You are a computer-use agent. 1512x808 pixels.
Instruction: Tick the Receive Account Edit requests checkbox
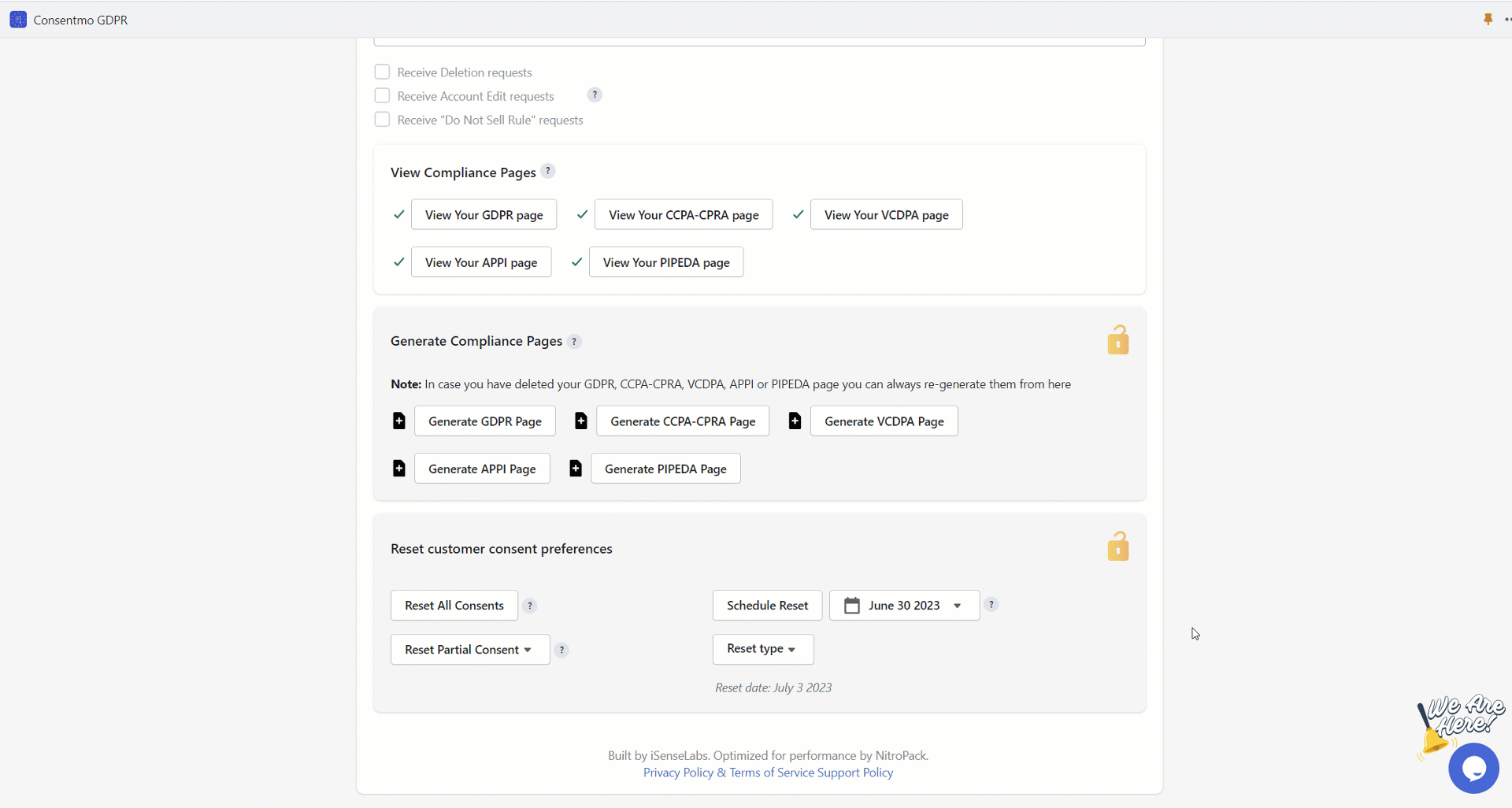[382, 95]
